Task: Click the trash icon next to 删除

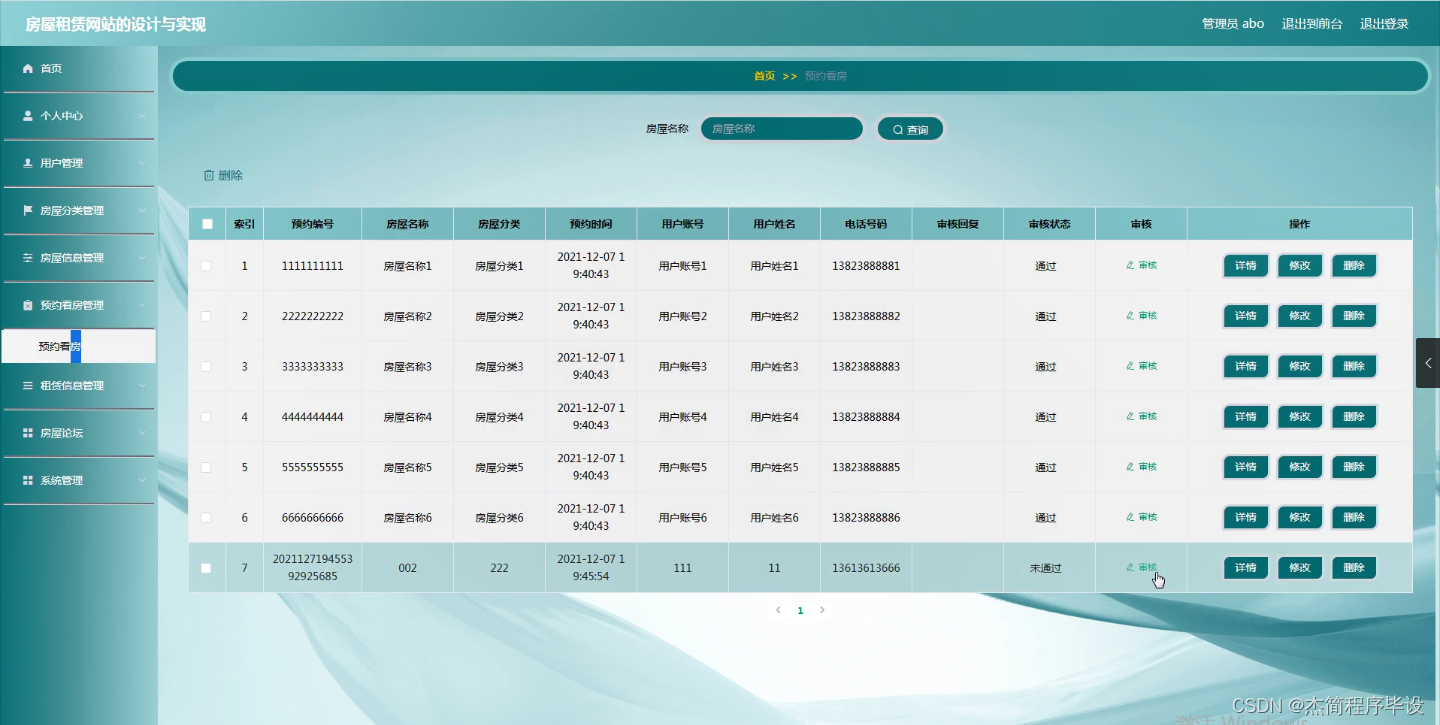Action: click(207, 175)
